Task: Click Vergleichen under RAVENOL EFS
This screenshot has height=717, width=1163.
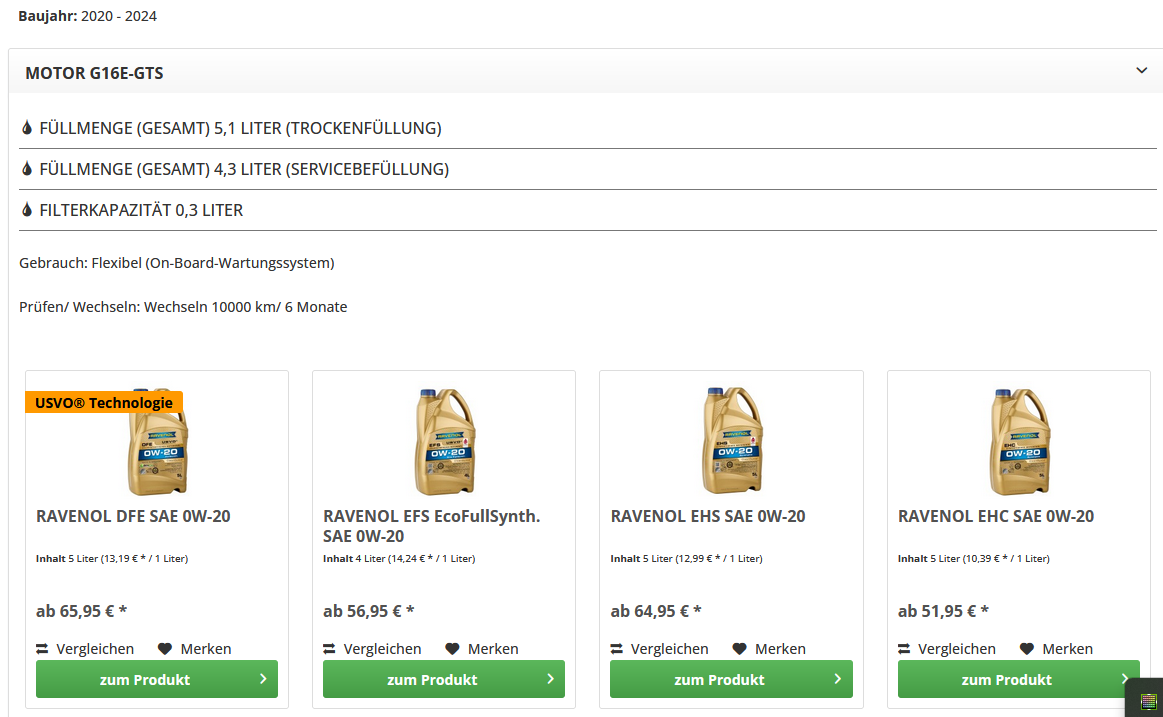Action: click(382, 649)
